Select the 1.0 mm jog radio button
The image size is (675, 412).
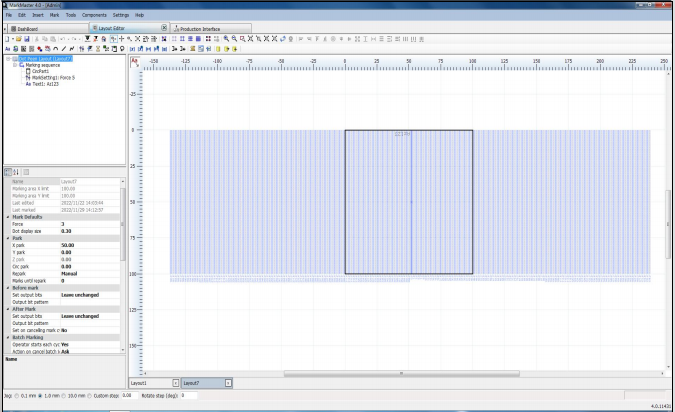click(40, 395)
